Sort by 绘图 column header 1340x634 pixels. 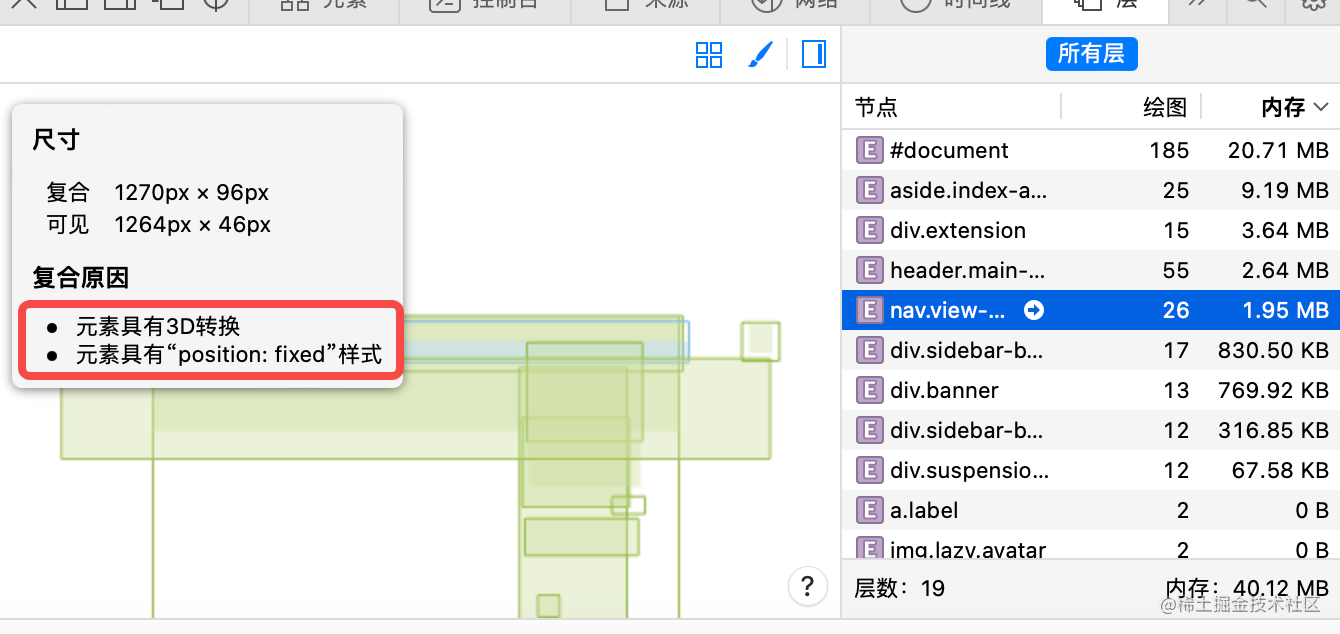1165,107
